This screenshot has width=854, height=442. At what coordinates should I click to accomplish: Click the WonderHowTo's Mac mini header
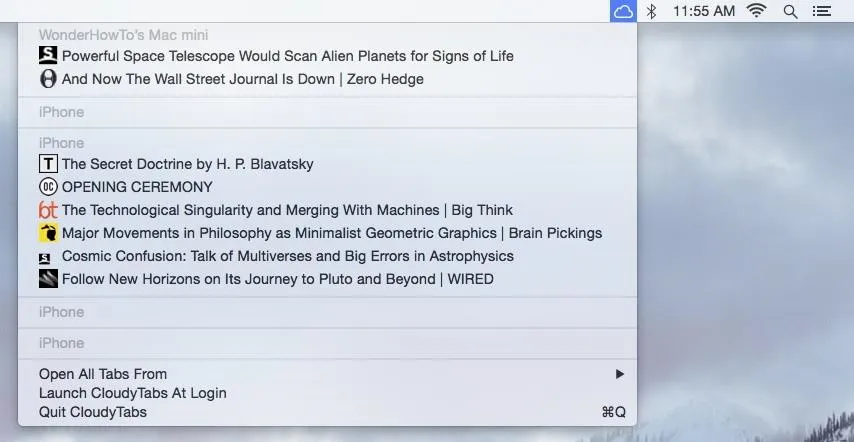[124, 35]
